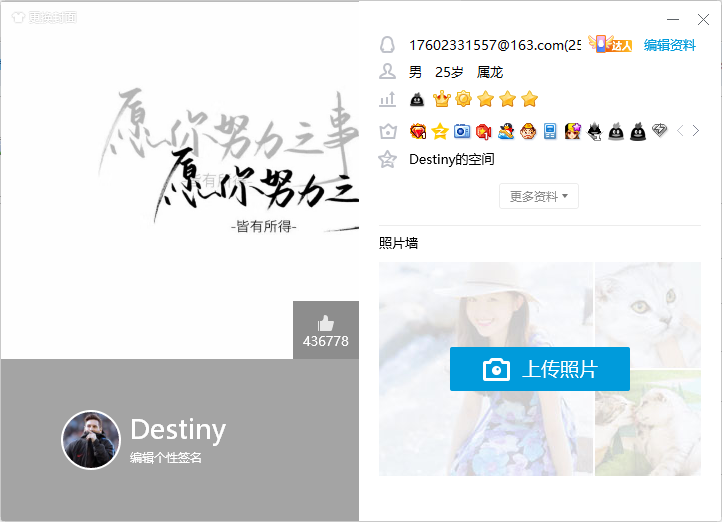Click the orange 达人 badge
The height and width of the screenshot is (522, 722).
[x=611, y=44]
